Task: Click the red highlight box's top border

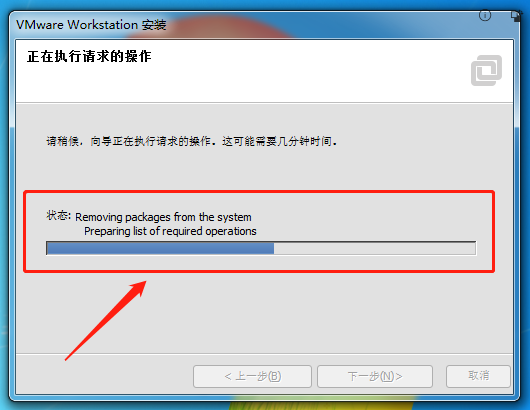Action: click(259, 192)
